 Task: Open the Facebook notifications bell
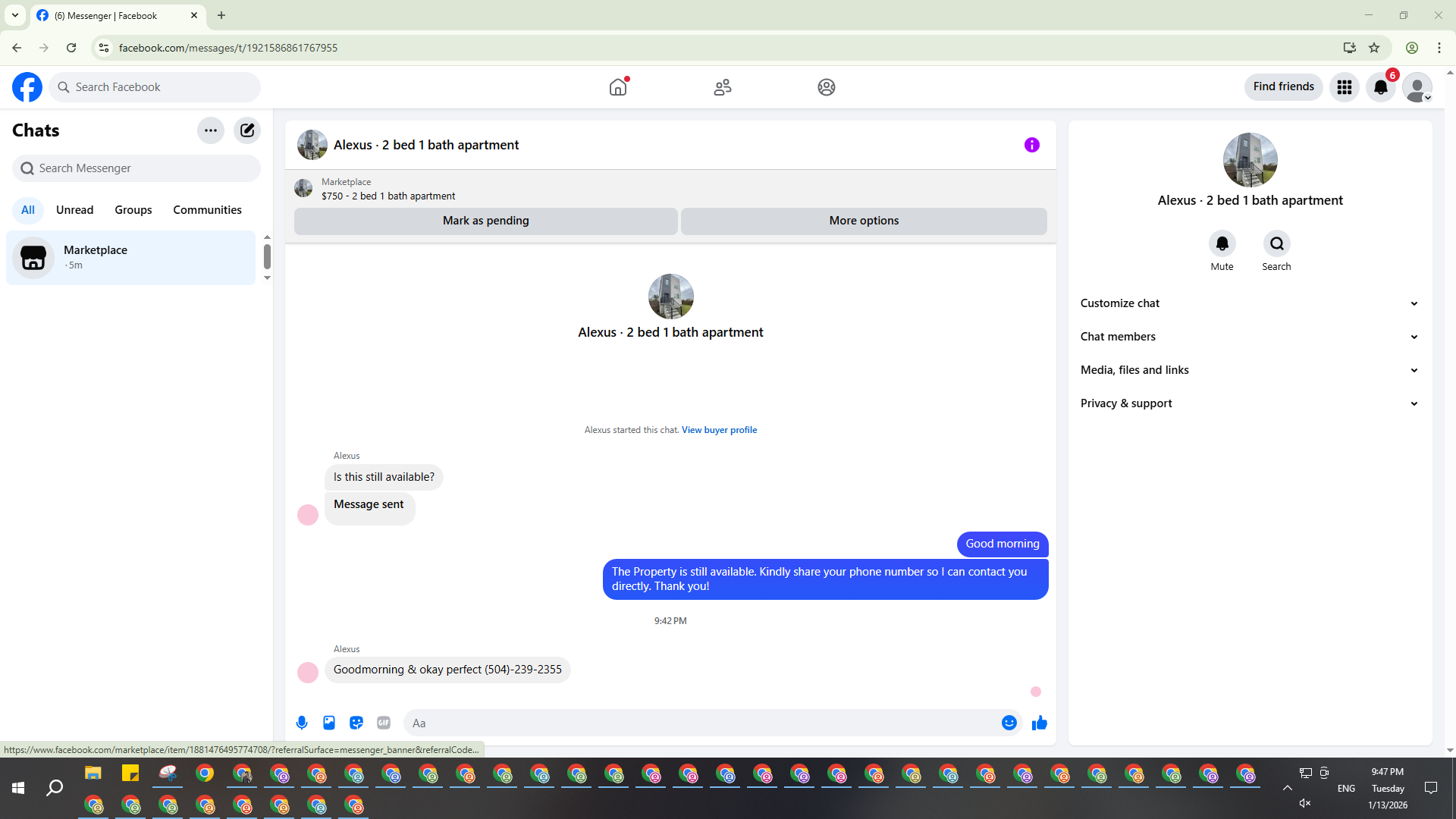coord(1380,87)
